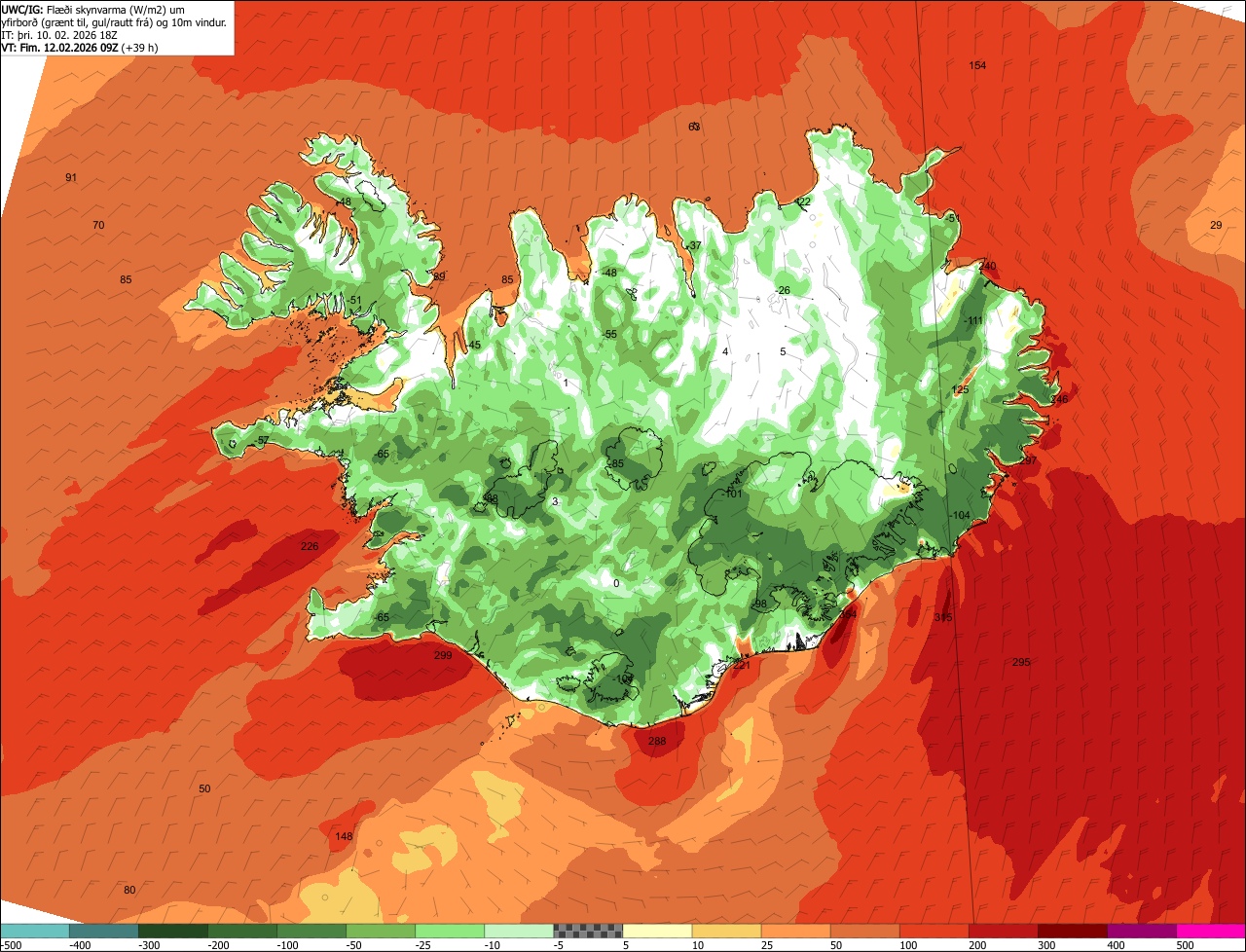The image size is (1246, 952).
Task: Click the '-100' legend label
Action: click(287, 945)
